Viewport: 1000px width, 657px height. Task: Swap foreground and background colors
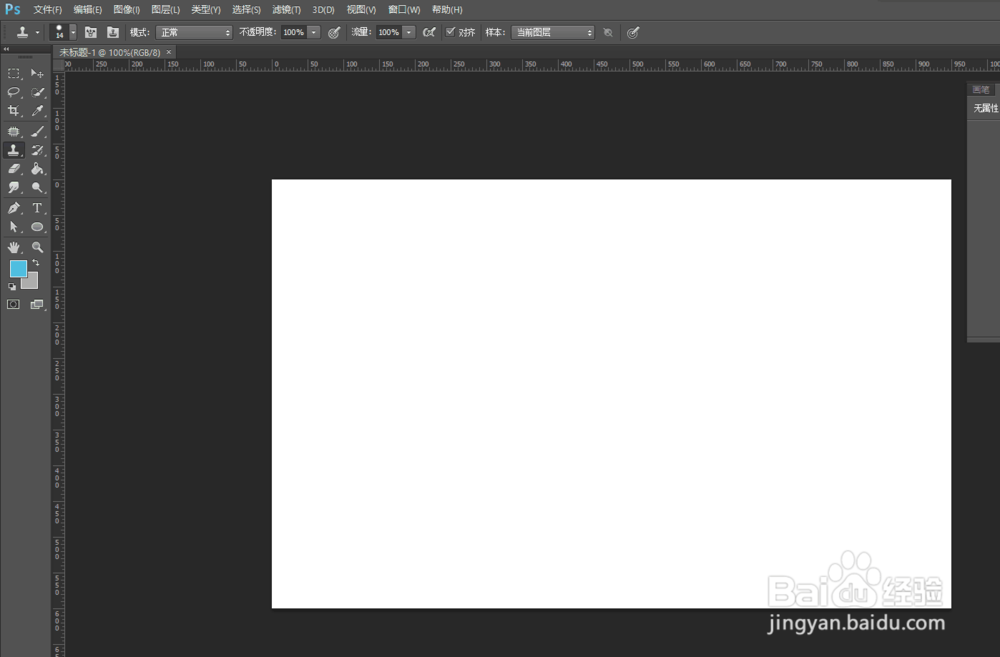click(x=36, y=263)
